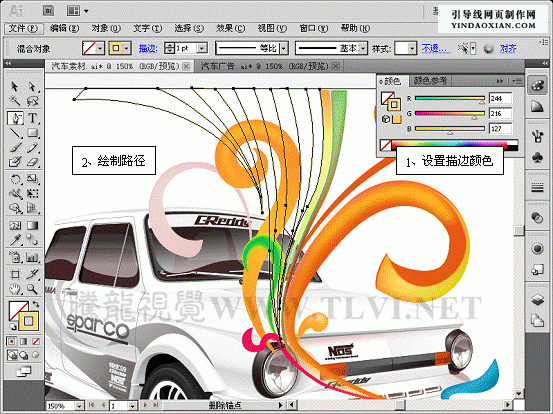Select the Lasso tool
The height and width of the screenshot is (414, 553).
(x=32, y=101)
